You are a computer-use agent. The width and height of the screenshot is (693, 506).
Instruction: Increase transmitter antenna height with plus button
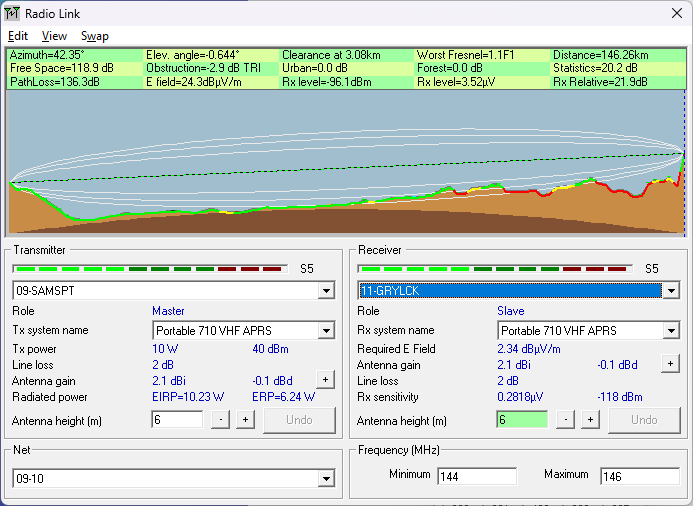245,419
